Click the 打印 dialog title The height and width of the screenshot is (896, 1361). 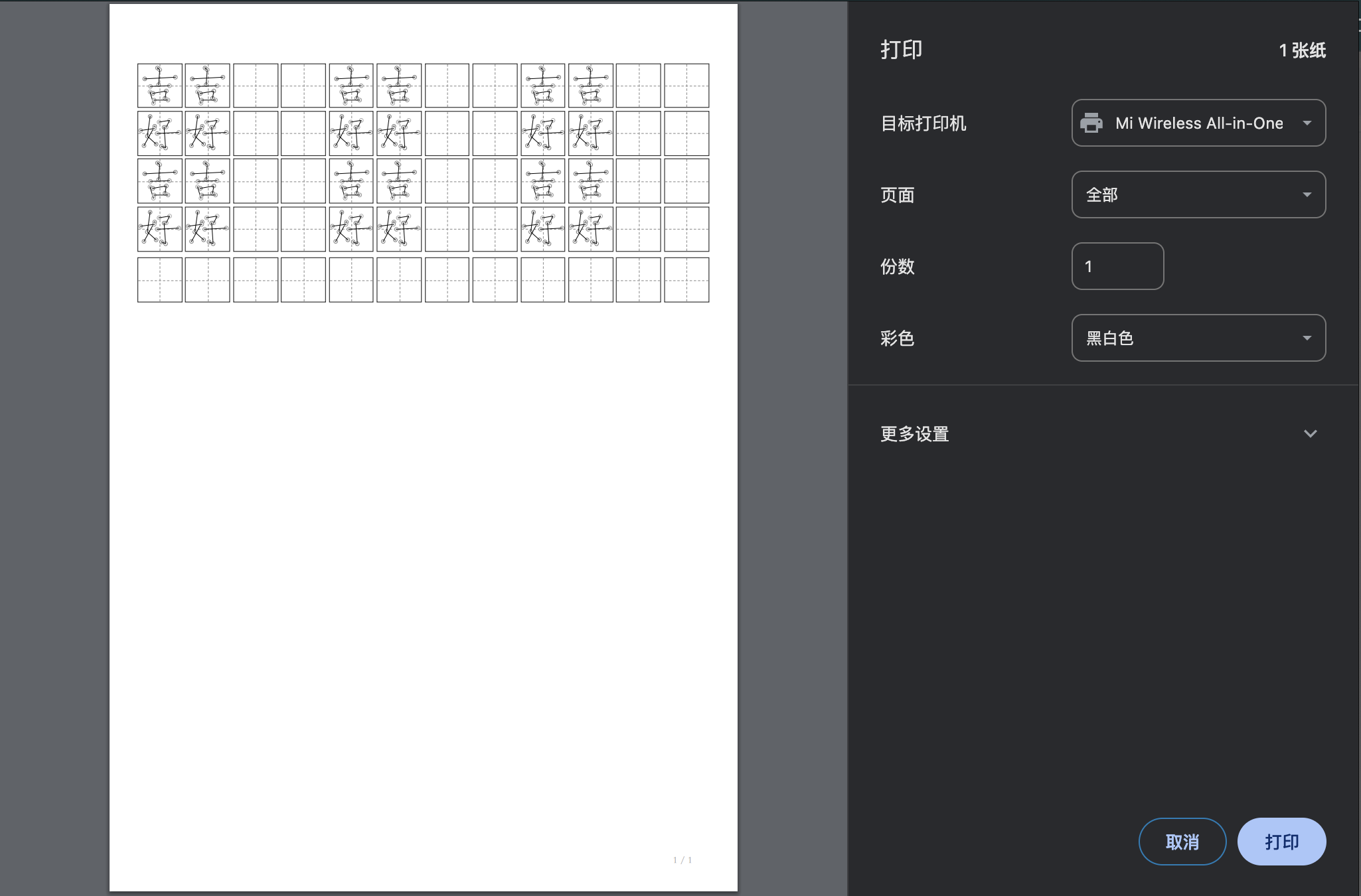pos(900,49)
